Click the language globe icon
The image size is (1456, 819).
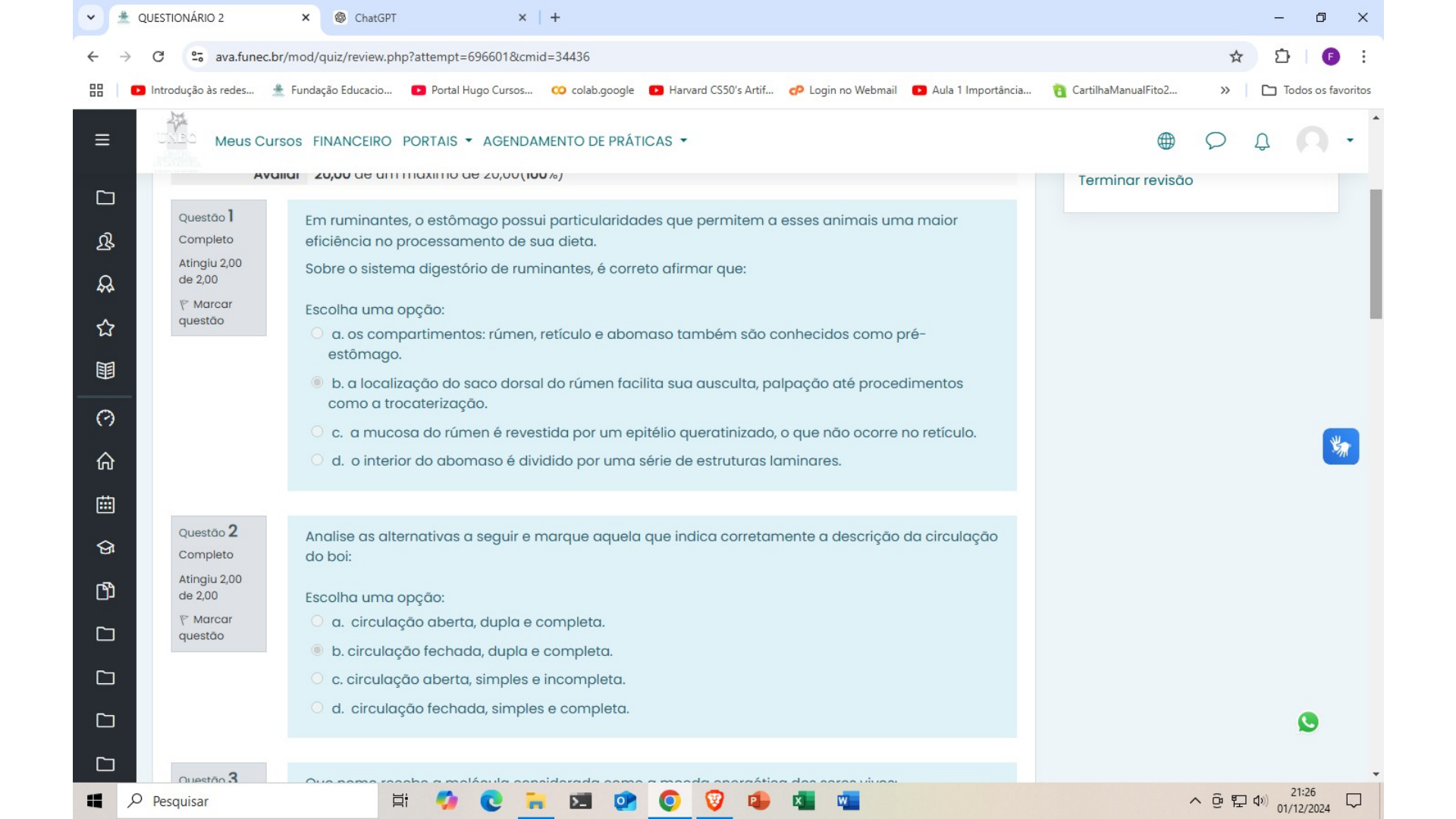[x=1166, y=141]
